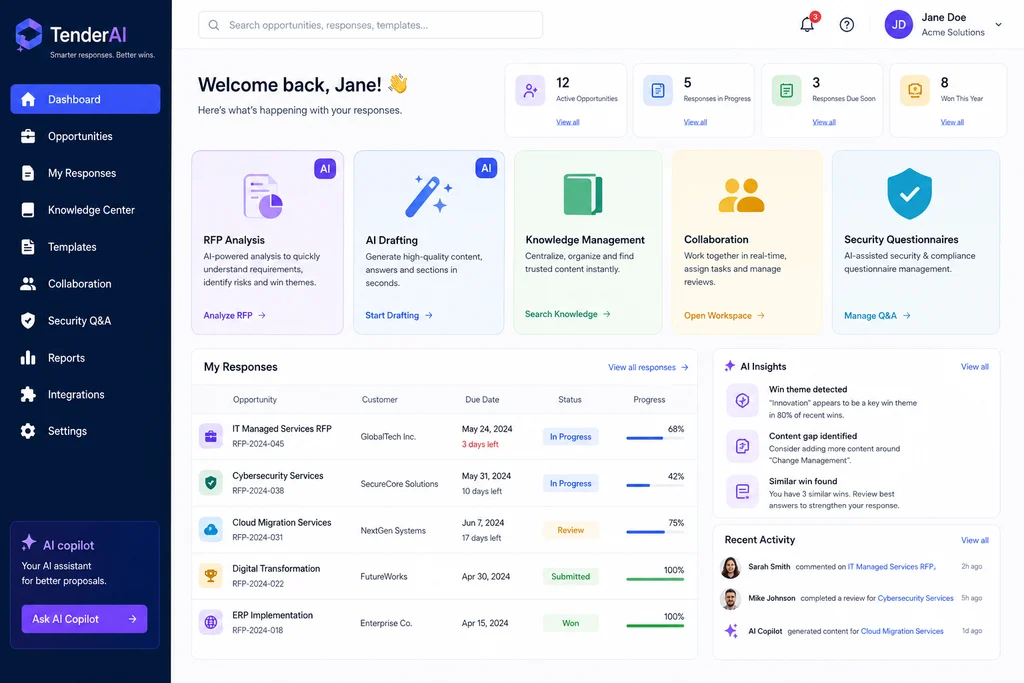
Task: Click the ERP Implementation globe icon
Action: coord(210,622)
